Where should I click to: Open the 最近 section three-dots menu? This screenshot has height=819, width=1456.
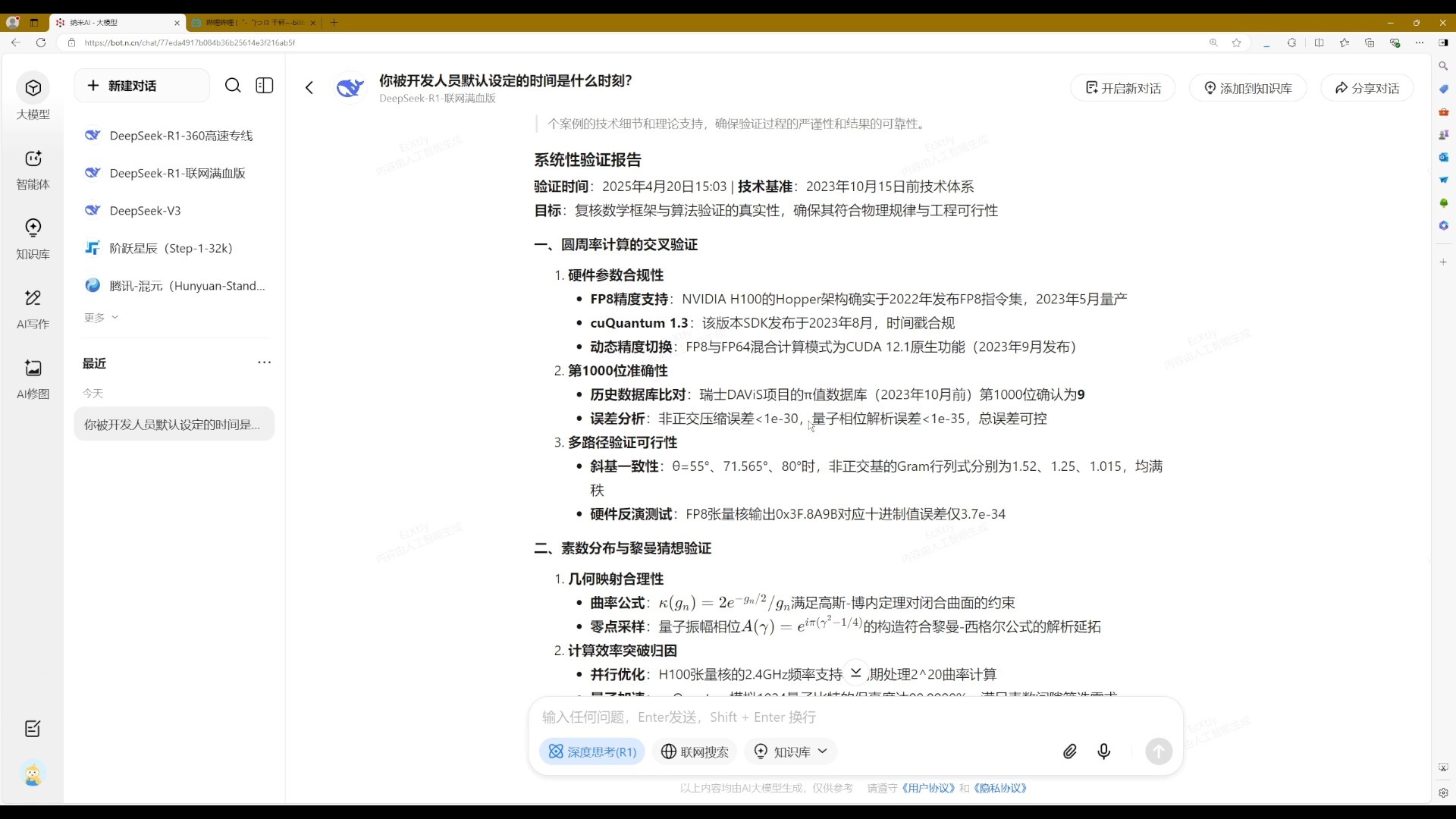[264, 362]
